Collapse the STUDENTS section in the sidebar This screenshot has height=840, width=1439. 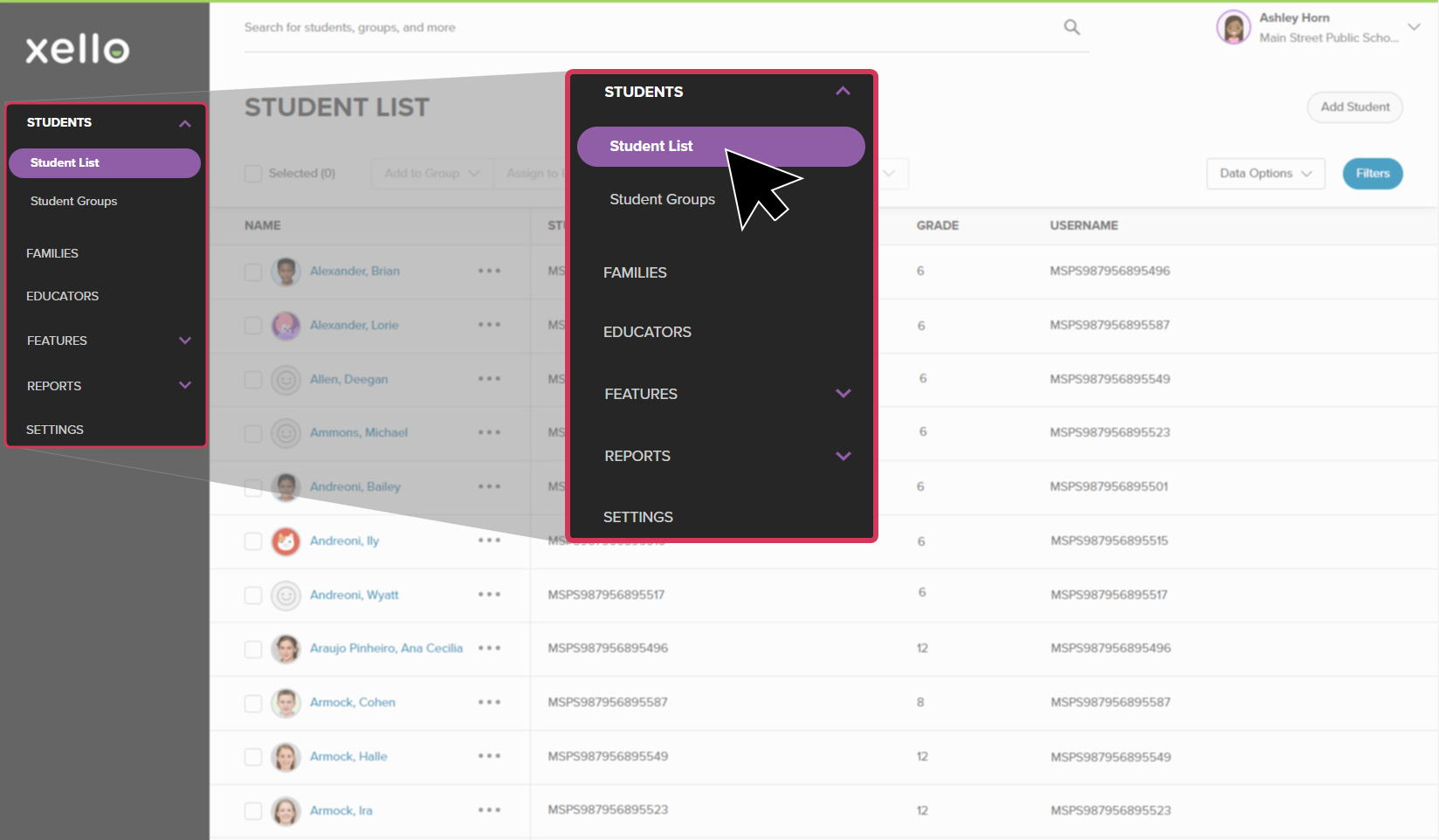coord(185,123)
